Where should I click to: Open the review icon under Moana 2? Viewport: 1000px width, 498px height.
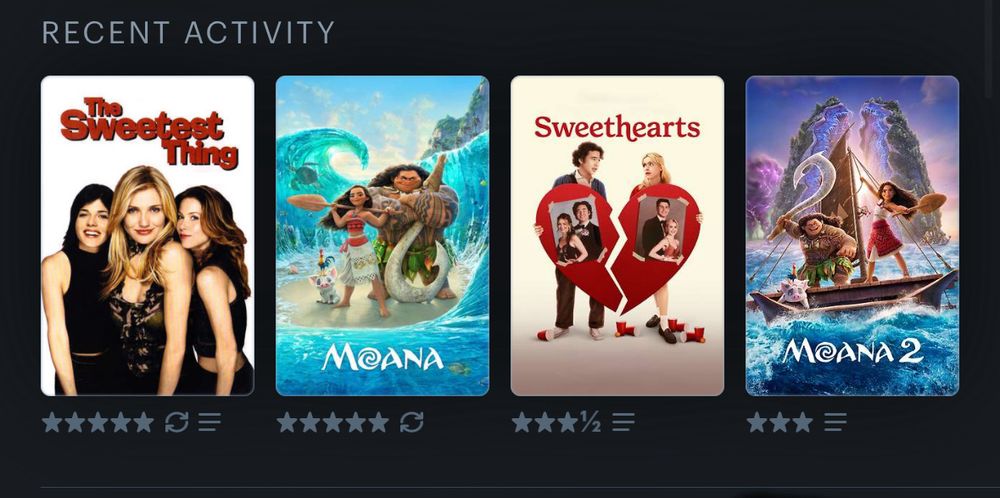pos(835,422)
